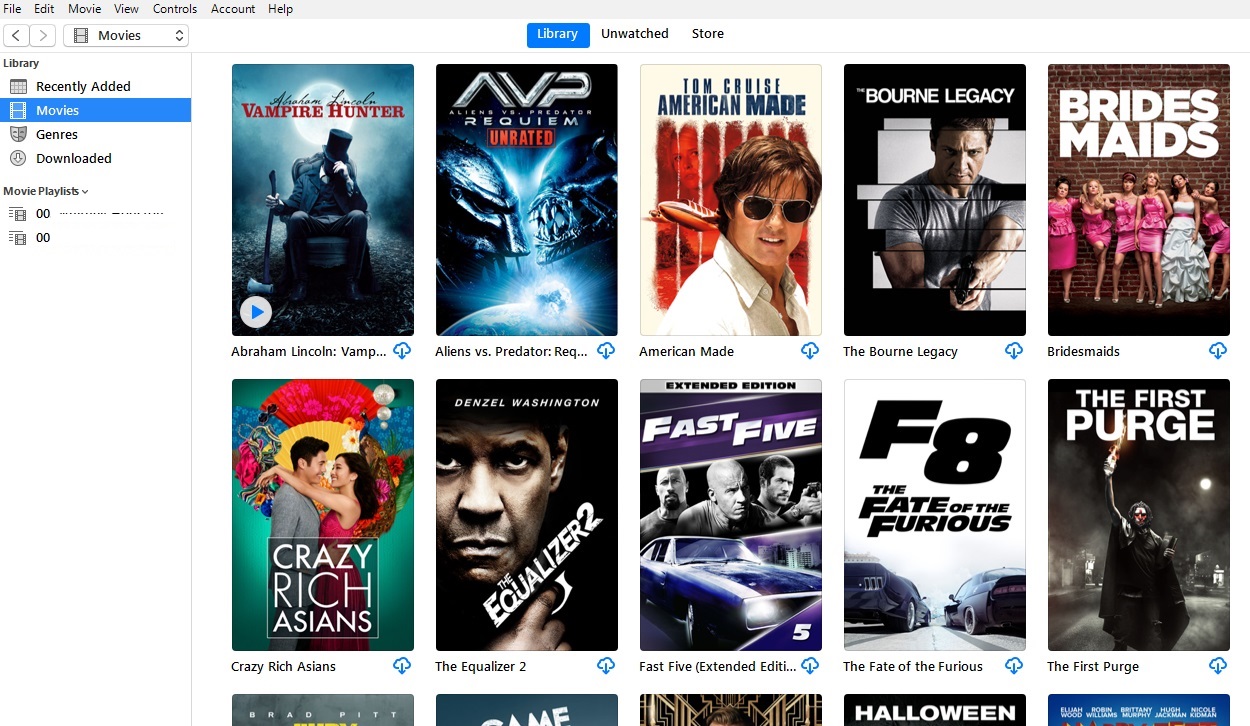The height and width of the screenshot is (726, 1250).
Task: Open the Account menu
Action: coord(233,8)
